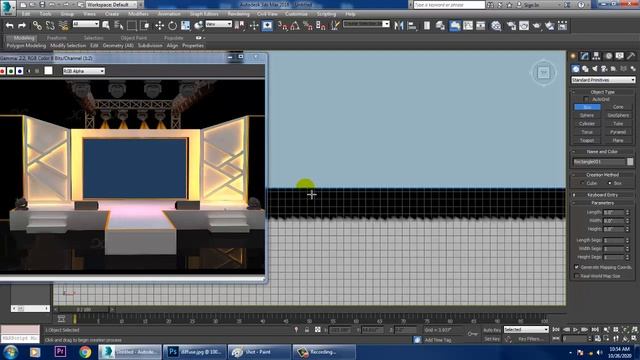This screenshot has height=360, width=640.
Task: Activate the Select and Link tool
Action: [x=37, y=26]
